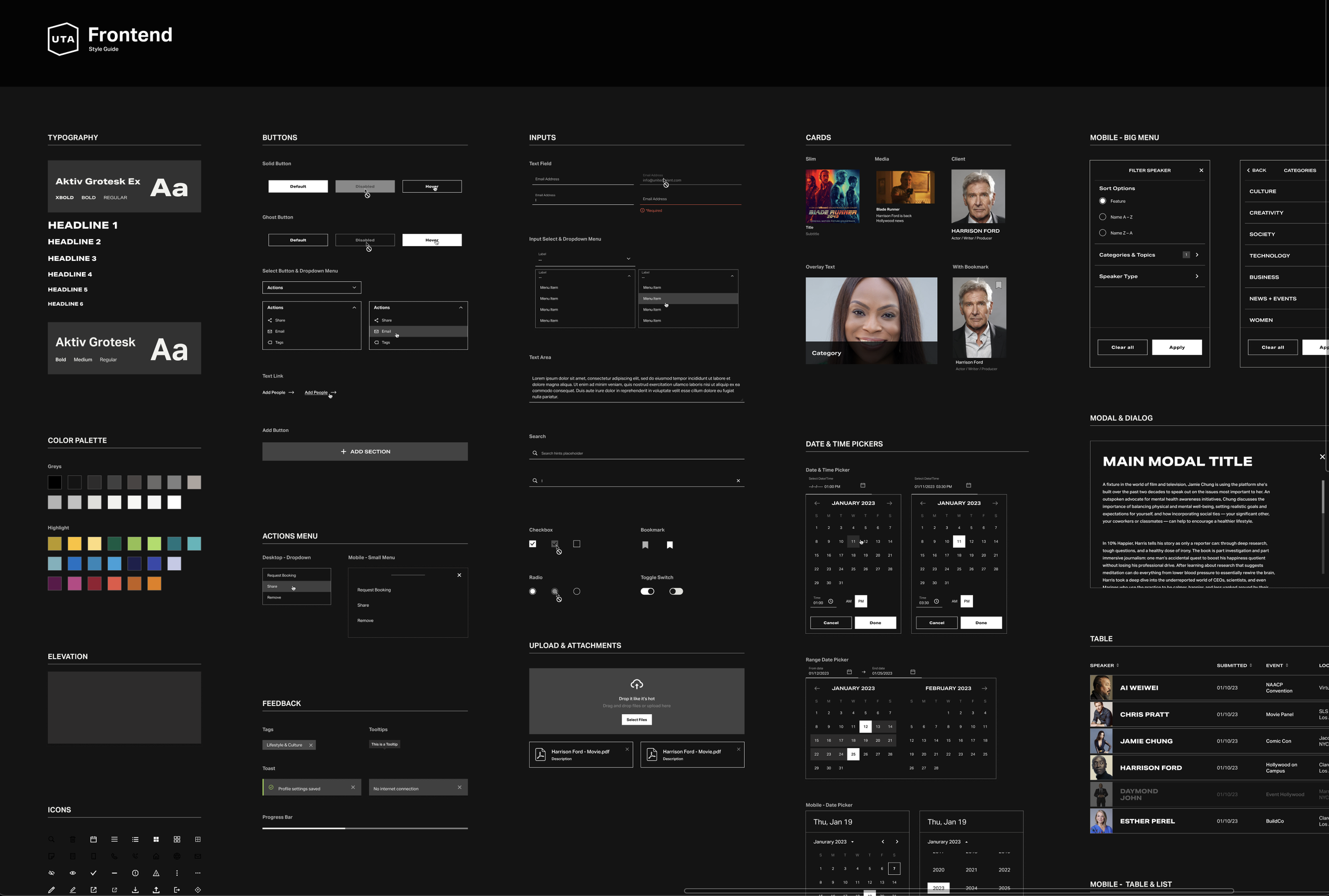Select the warning triangle icon in Icons grid

[x=156, y=873]
